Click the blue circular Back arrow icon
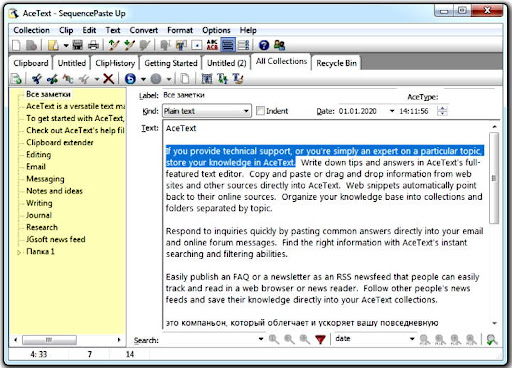512x368 pixels. (130, 79)
